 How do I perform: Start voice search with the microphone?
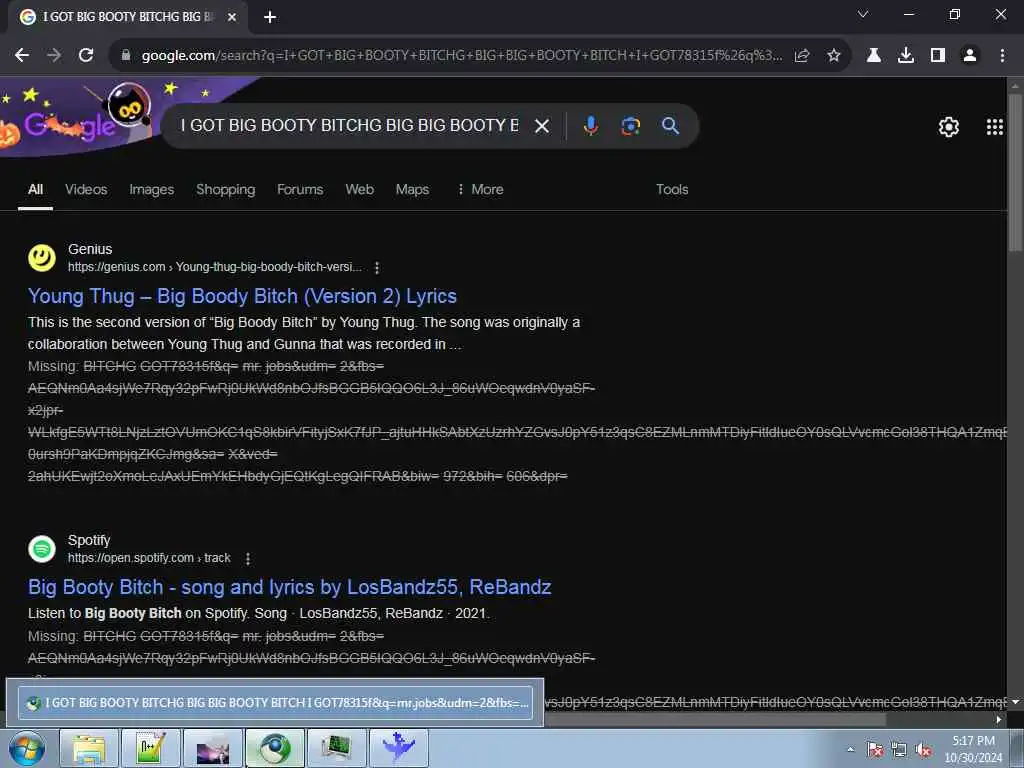590,125
